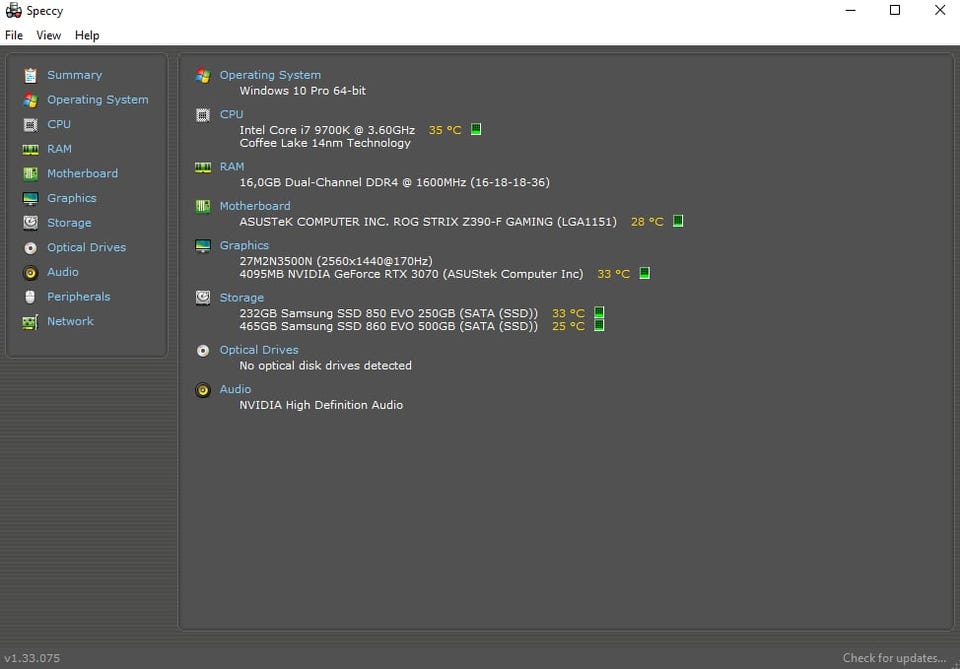Click the Operating System heading link in main panel
The width and height of the screenshot is (960, 669).
(270, 75)
